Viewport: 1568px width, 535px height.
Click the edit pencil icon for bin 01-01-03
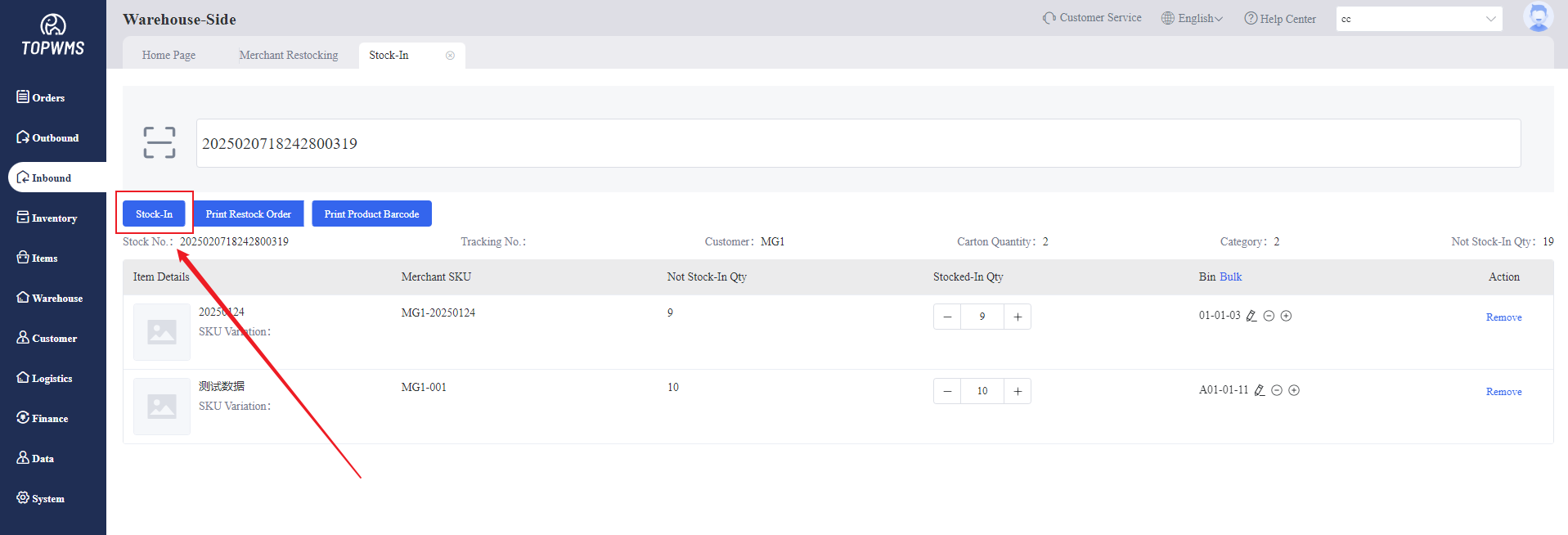1251,316
